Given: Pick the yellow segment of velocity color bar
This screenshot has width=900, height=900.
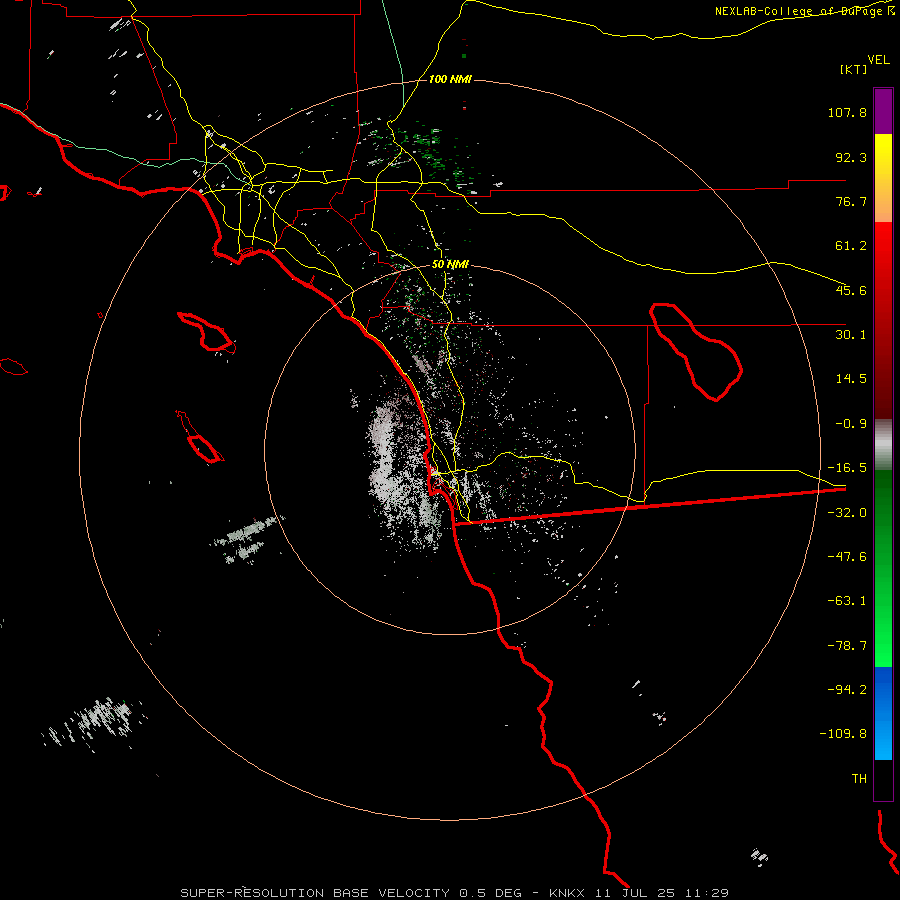Looking at the screenshot, I should tap(883, 166).
